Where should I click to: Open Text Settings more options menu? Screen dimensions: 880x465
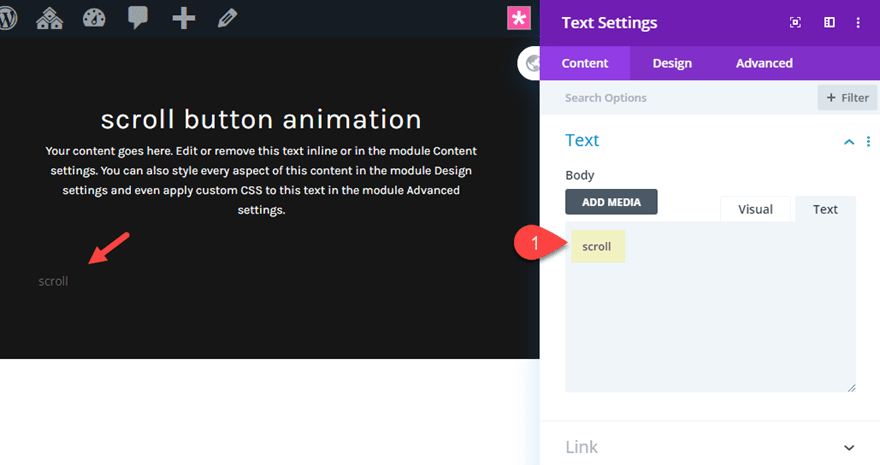click(x=858, y=22)
